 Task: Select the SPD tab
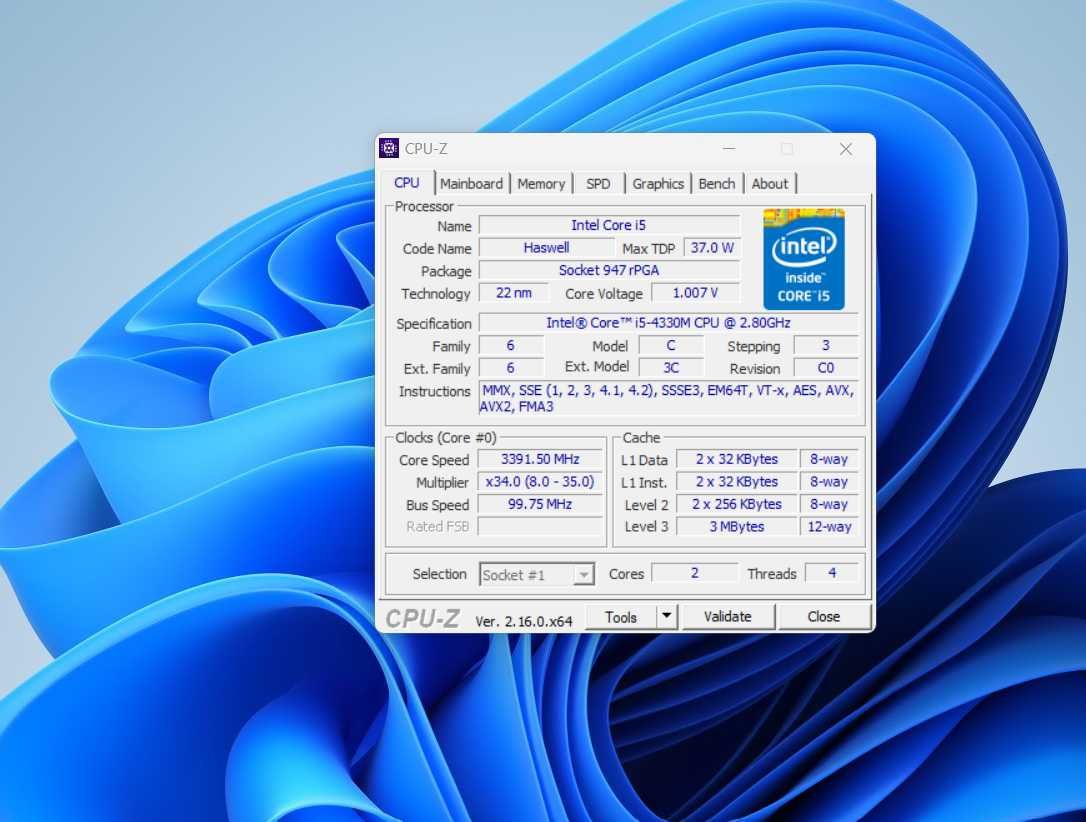point(598,184)
